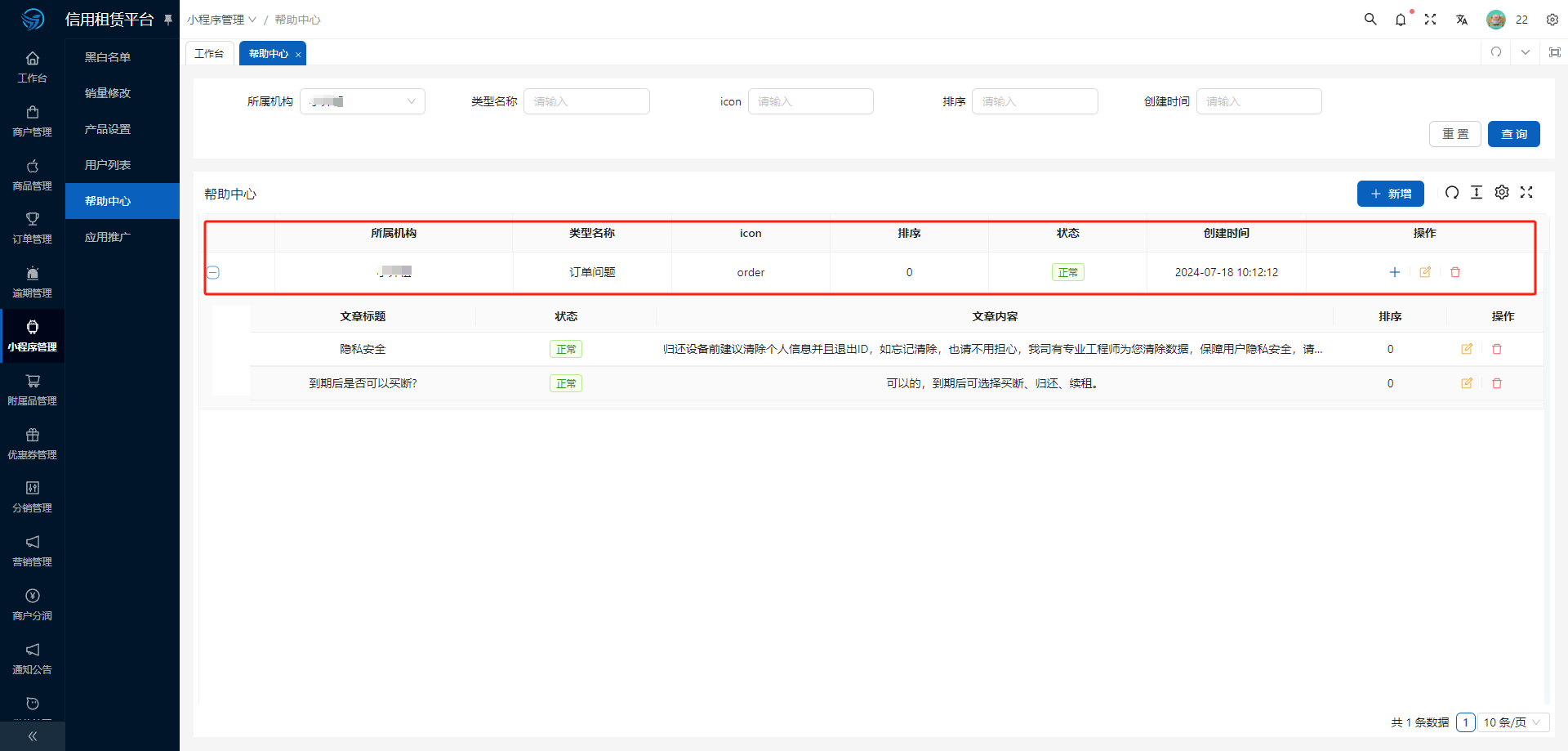
Task: Open 附属品管理 in the sidebar
Action: (x=33, y=390)
